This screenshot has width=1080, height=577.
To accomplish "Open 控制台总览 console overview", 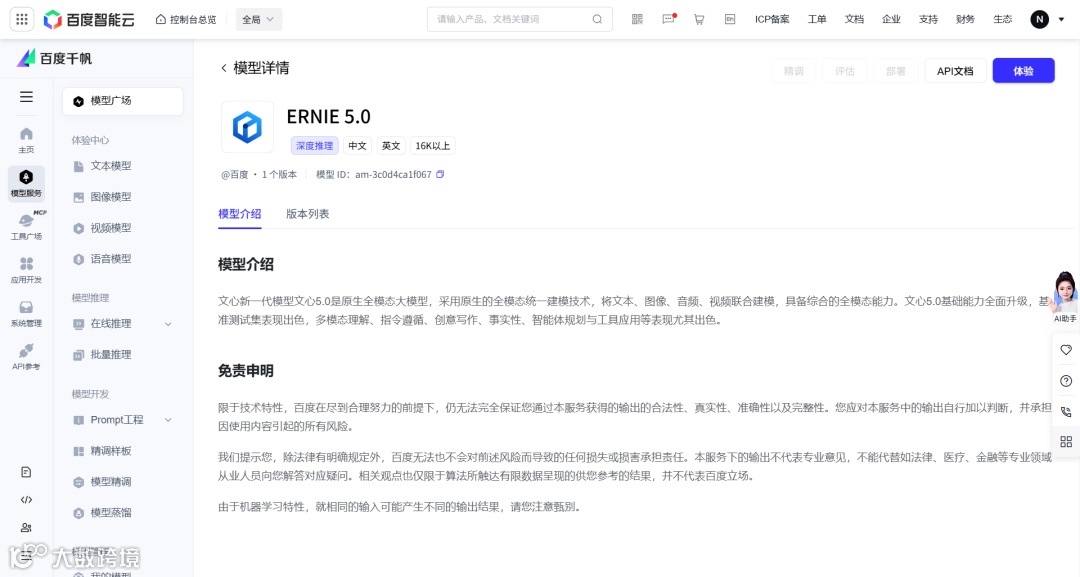I will pos(186,19).
